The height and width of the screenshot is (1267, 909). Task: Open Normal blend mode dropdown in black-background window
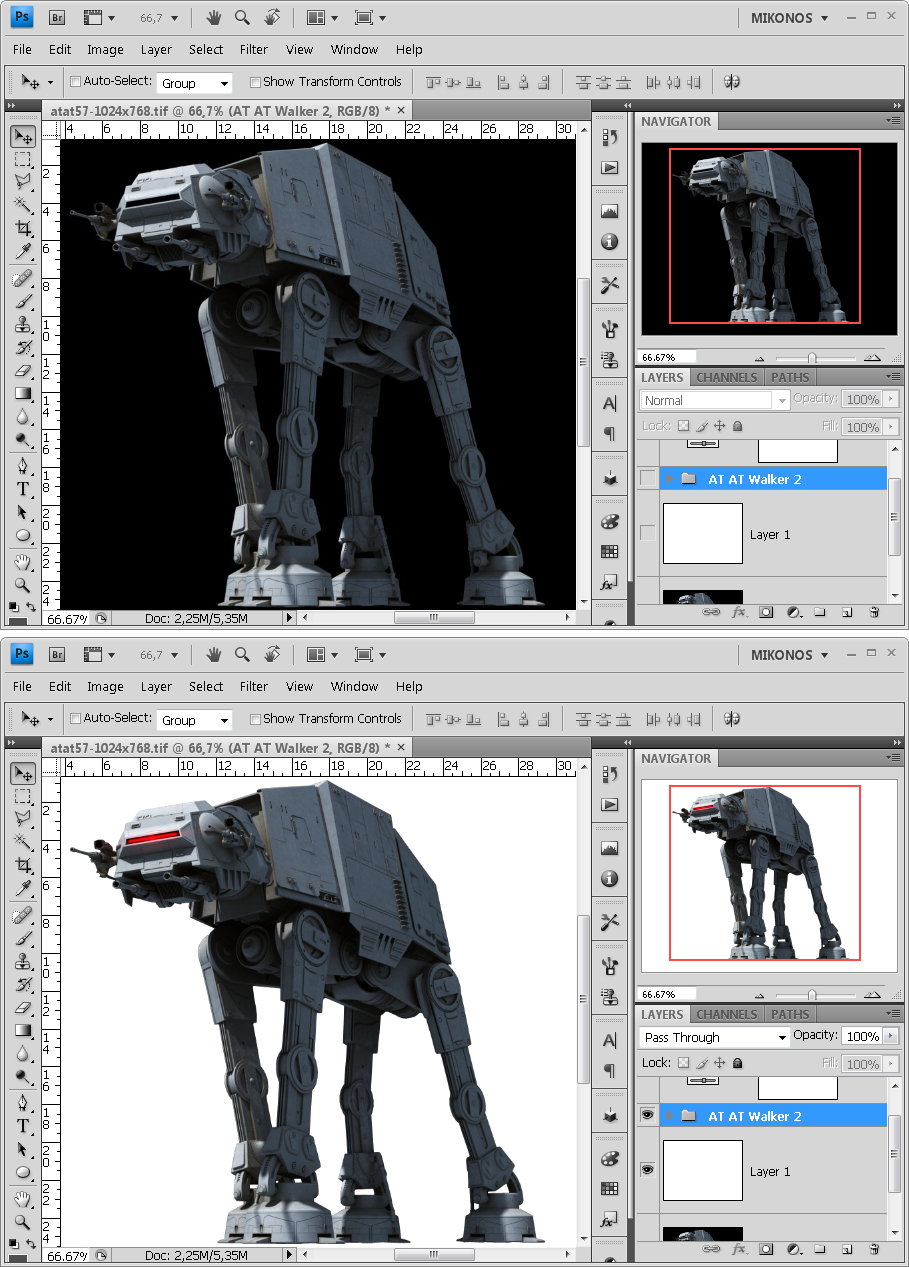coord(714,400)
